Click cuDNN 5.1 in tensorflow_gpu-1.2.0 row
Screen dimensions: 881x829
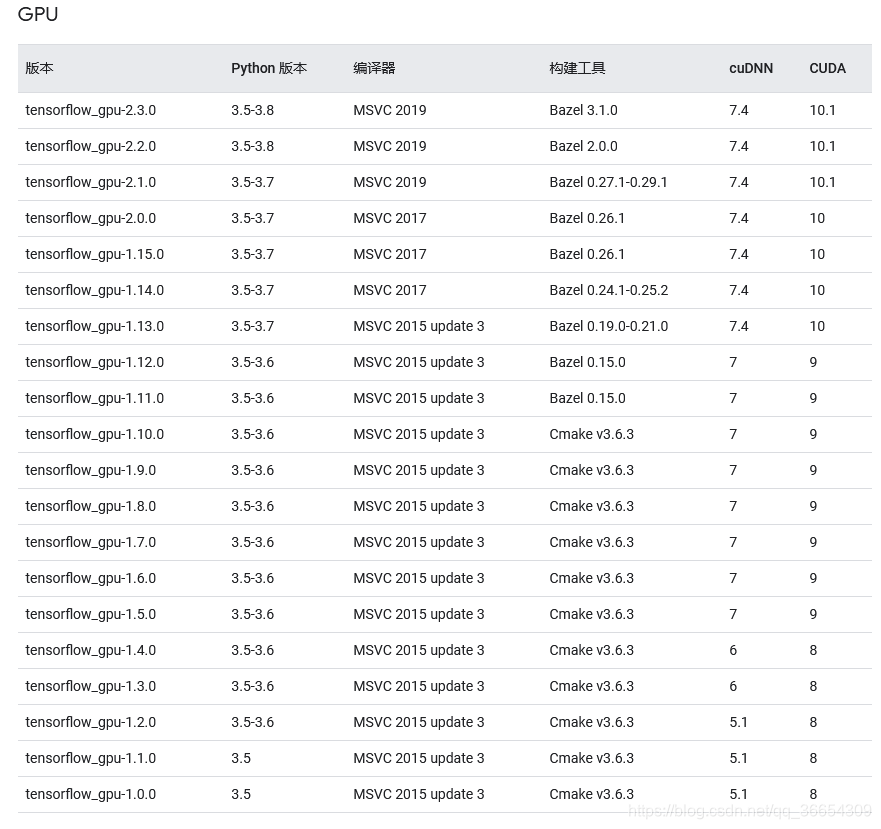pos(738,722)
